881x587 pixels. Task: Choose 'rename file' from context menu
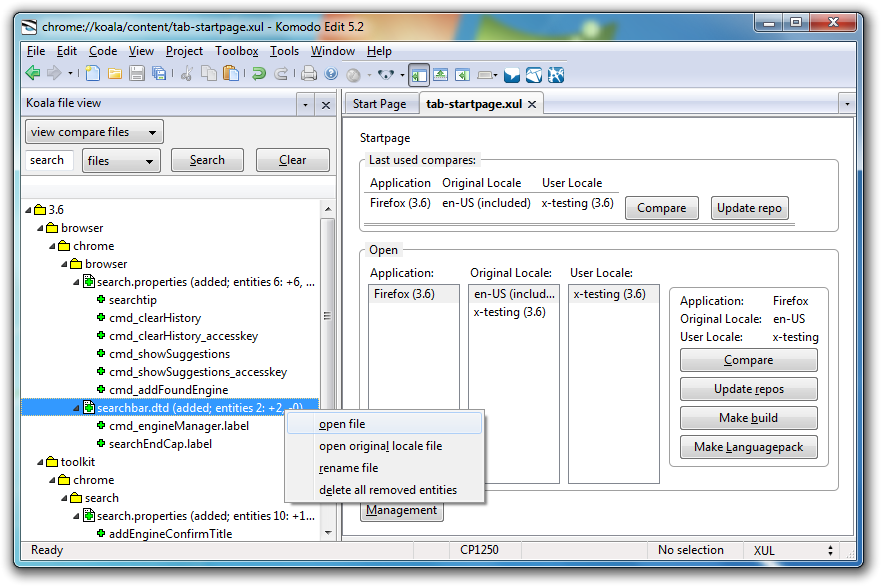(x=385, y=468)
